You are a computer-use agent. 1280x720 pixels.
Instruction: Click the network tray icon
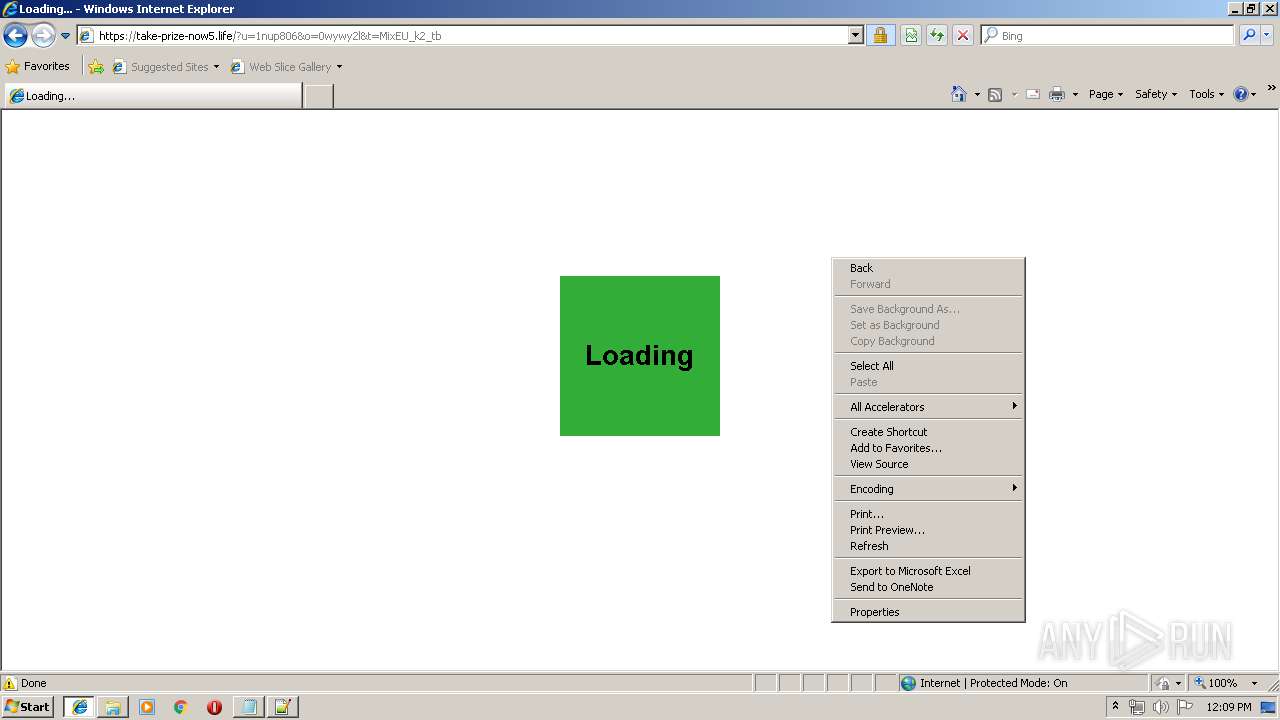pyautogui.click(x=1137, y=707)
